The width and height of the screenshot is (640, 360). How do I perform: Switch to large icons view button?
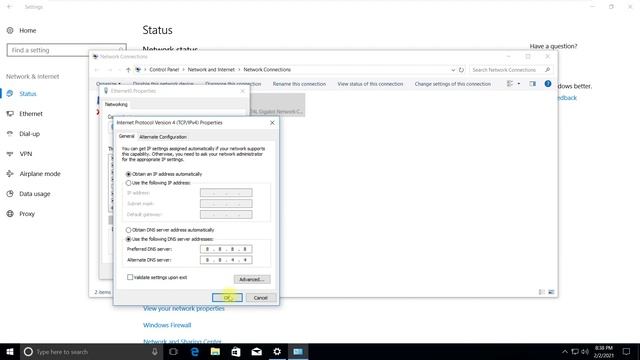tap(551, 292)
